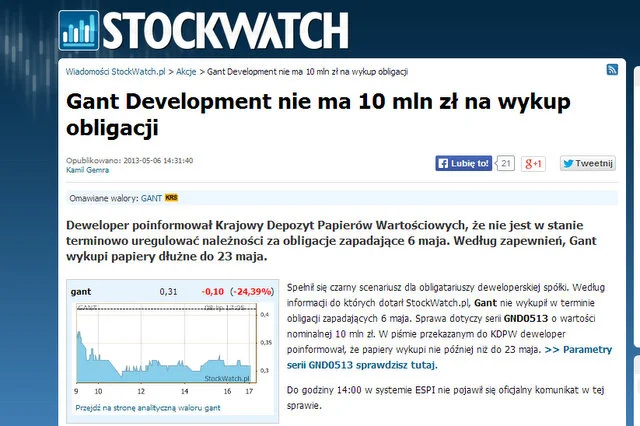Image resolution: width=640 pixels, height=426 pixels.
Task: Click the StockWatch bar-chart logo icon
Action: pyautogui.click(x=79, y=31)
